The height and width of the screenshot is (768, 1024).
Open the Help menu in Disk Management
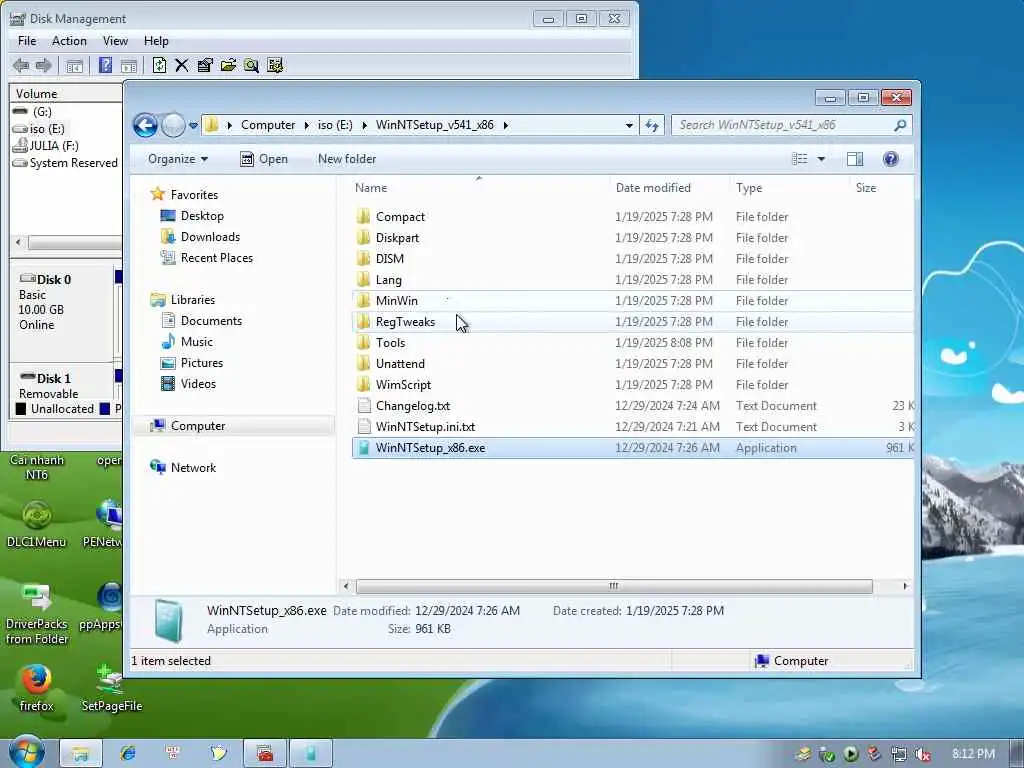coord(156,41)
